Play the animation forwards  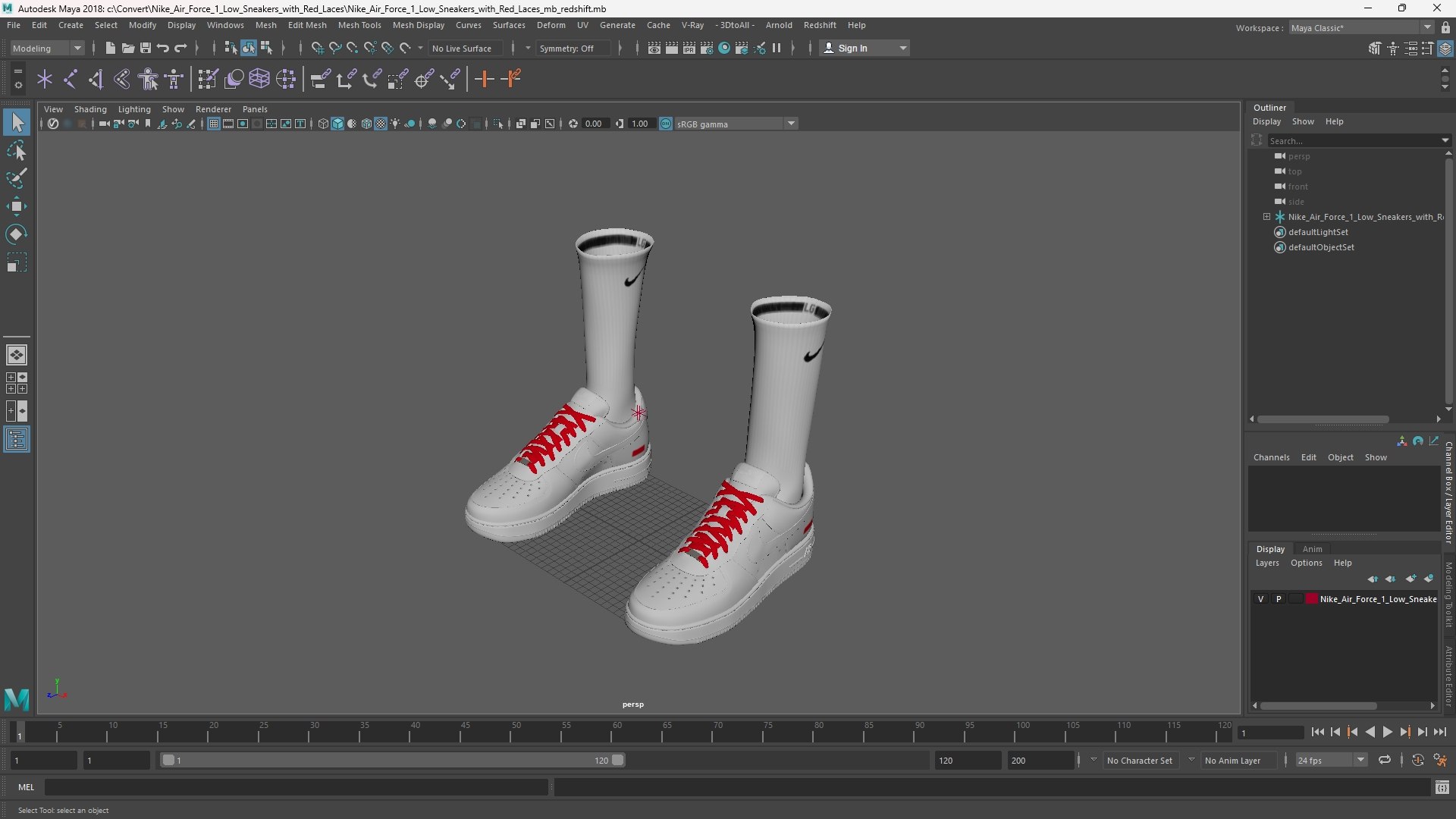1387,732
